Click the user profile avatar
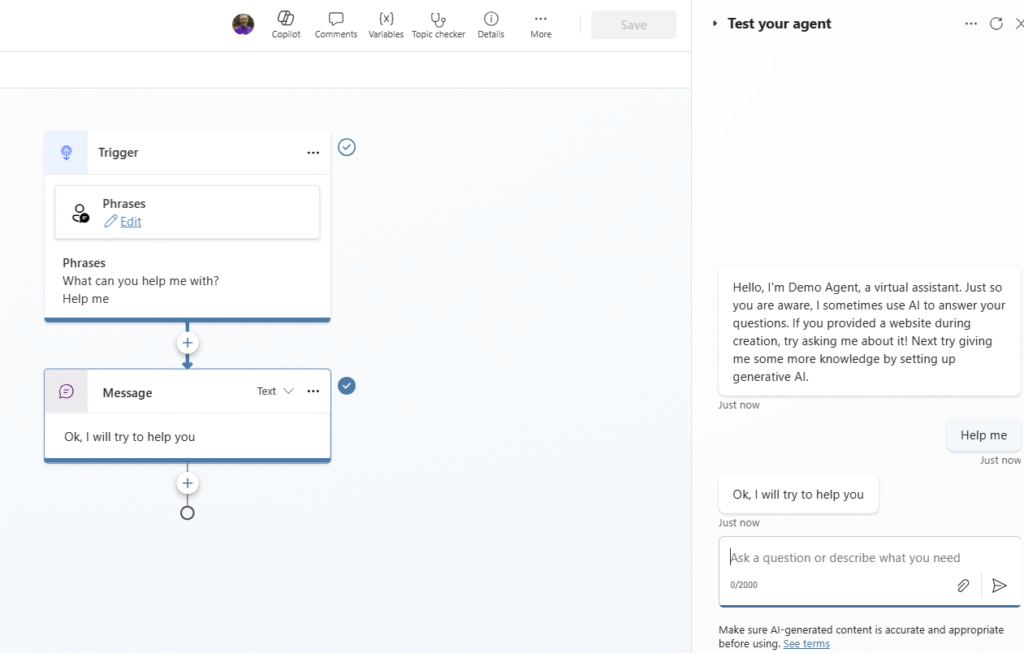The width and height of the screenshot is (1024, 653). (243, 24)
